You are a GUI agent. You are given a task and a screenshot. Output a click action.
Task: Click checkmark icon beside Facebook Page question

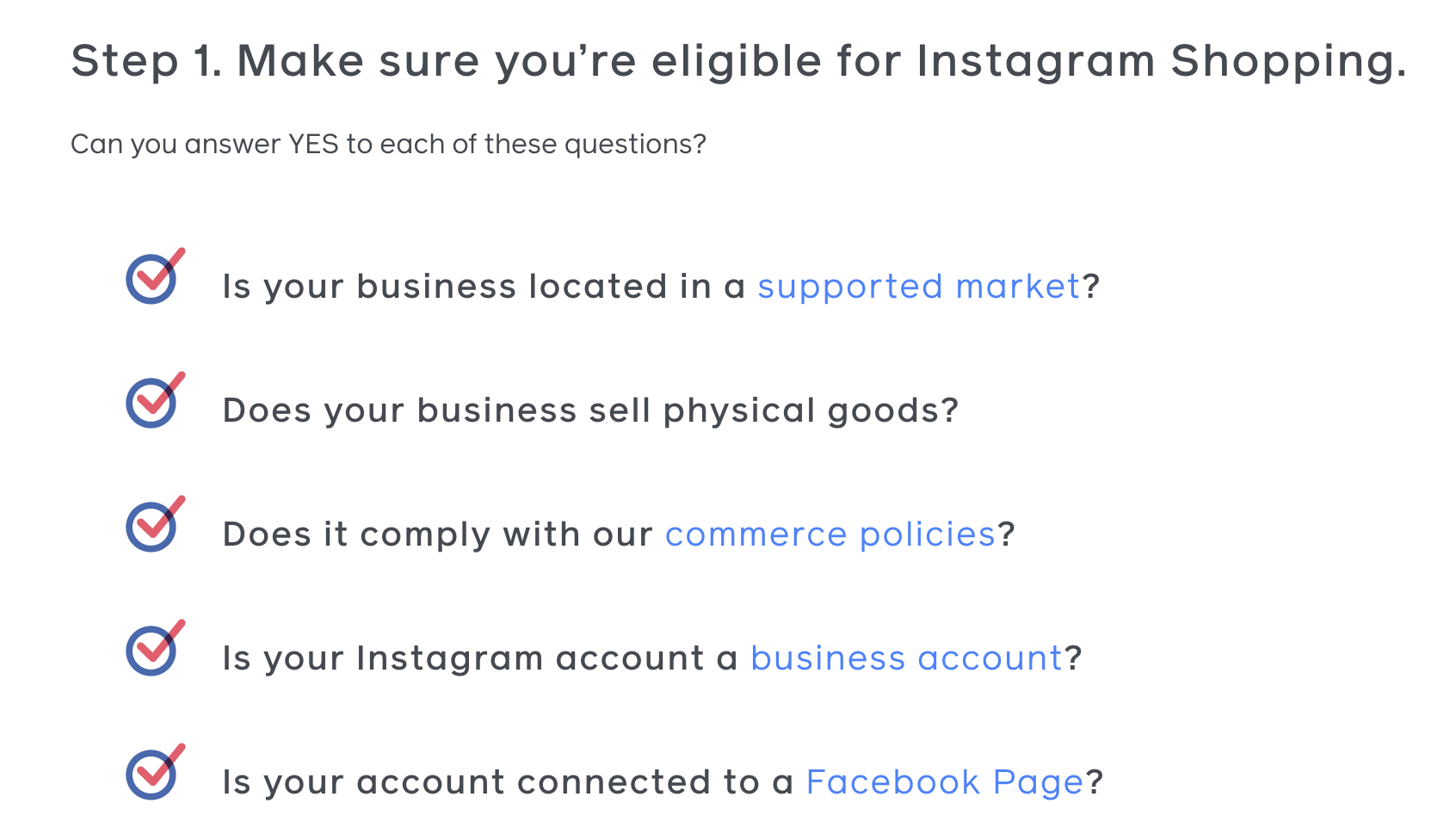coord(155,771)
